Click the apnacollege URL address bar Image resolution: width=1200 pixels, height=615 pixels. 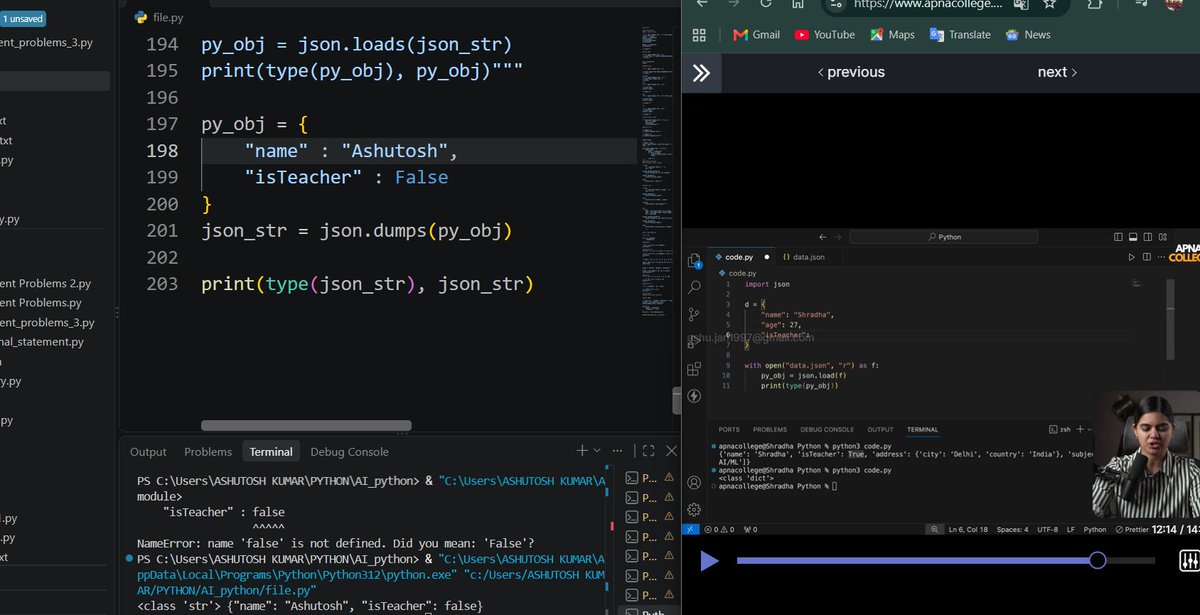928,5
